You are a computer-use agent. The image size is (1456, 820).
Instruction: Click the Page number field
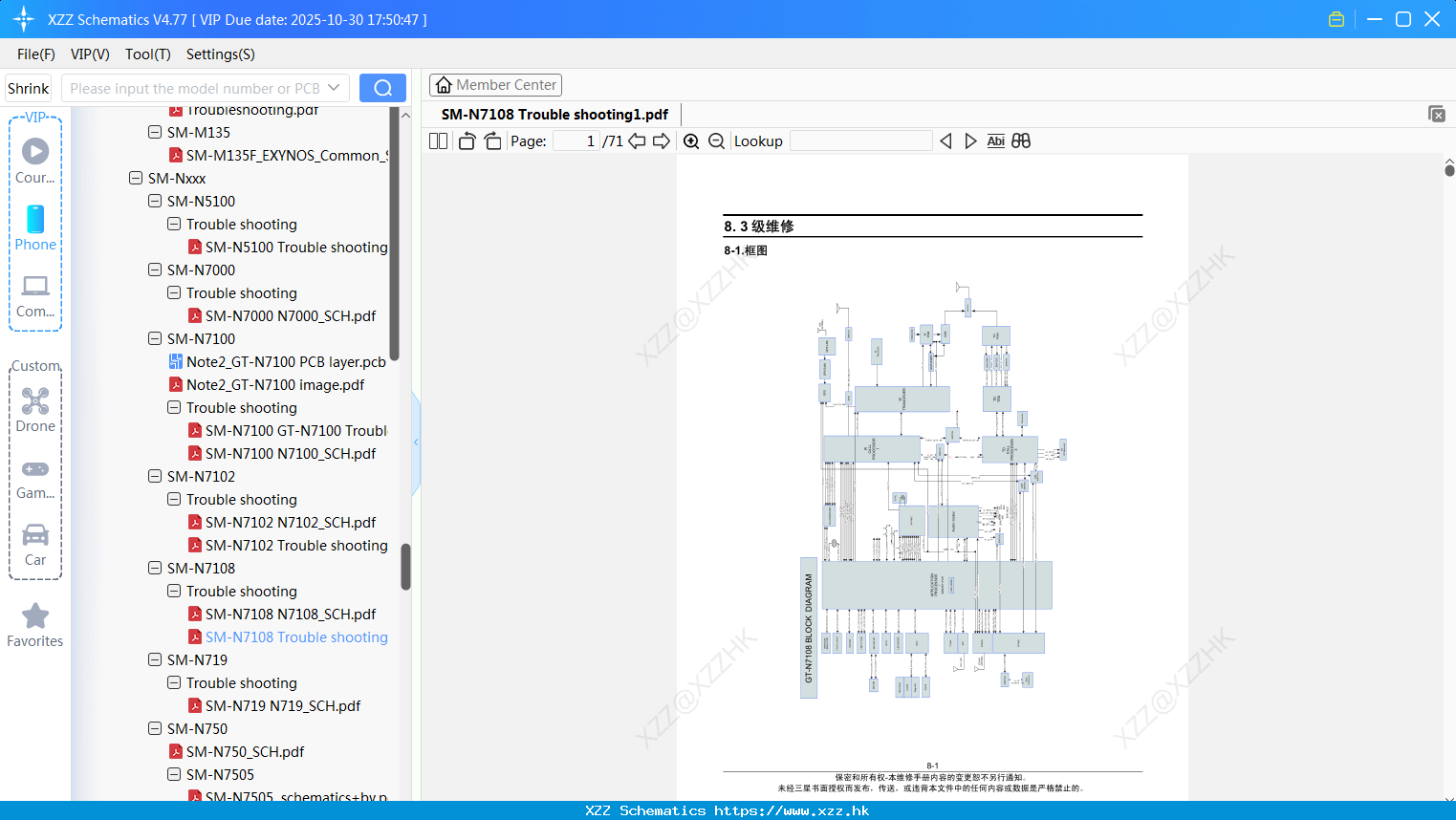[x=576, y=141]
